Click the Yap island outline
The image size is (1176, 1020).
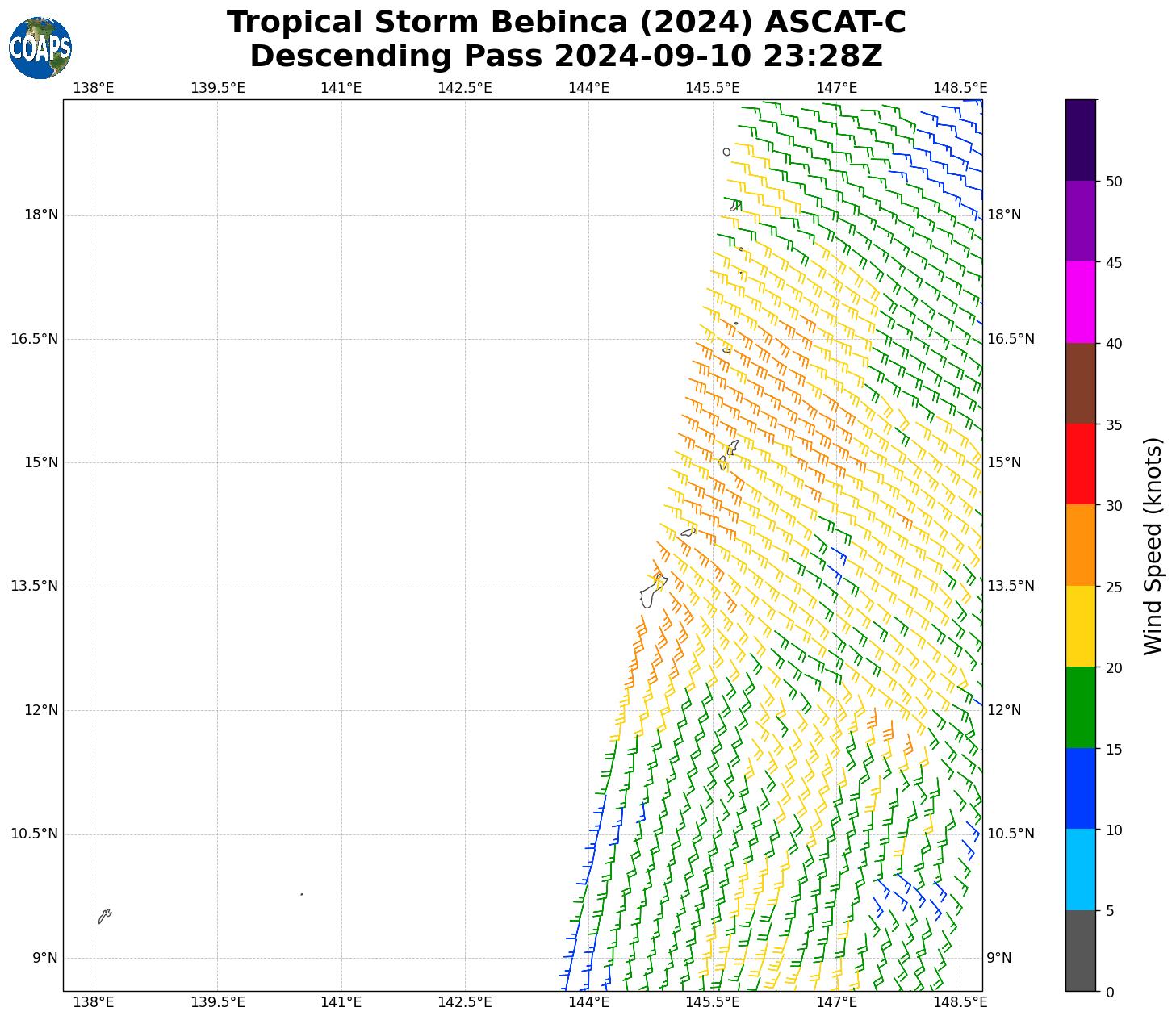pyautogui.click(x=104, y=916)
